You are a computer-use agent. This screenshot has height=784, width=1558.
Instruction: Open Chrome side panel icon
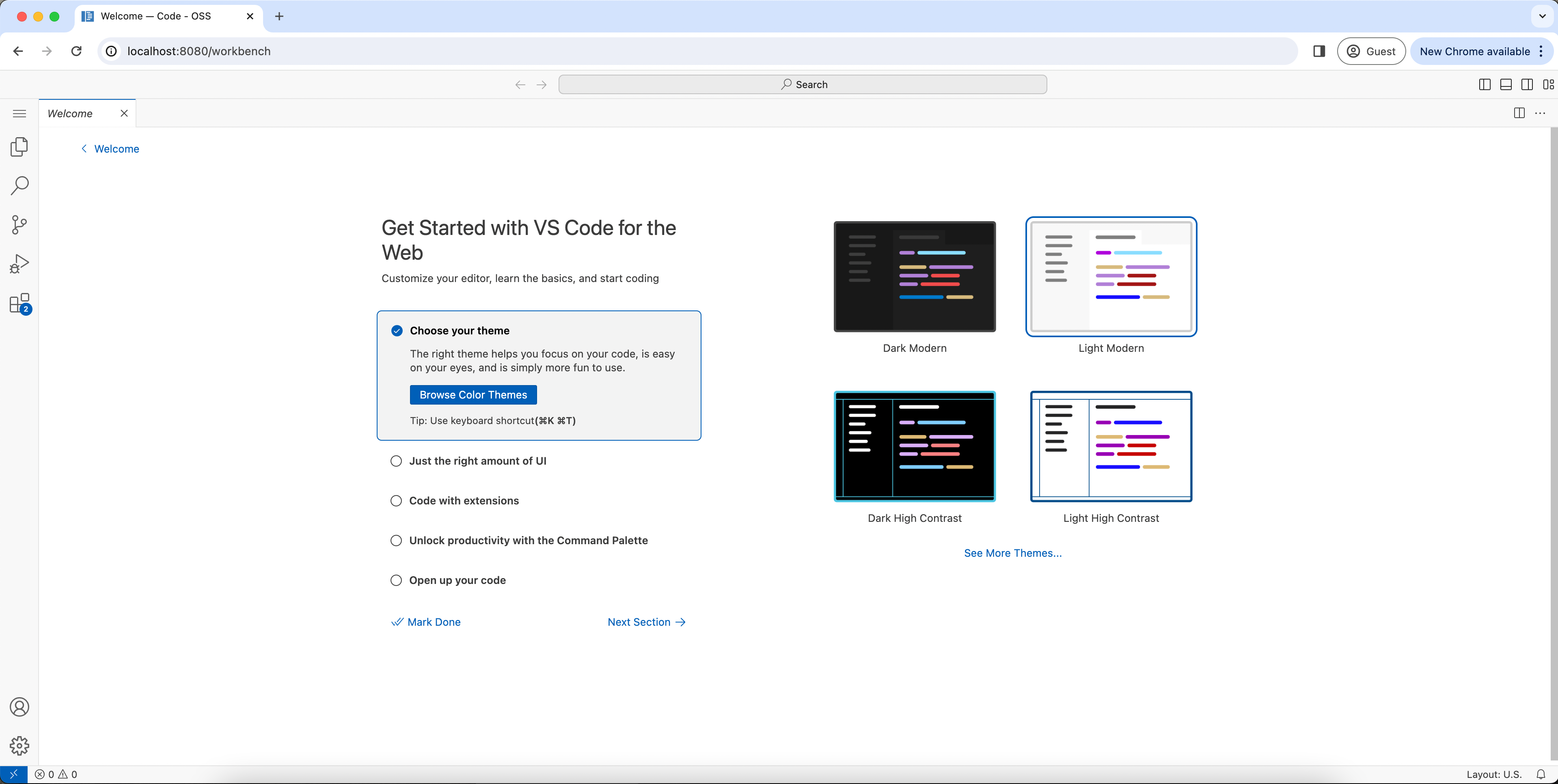coord(1319,52)
